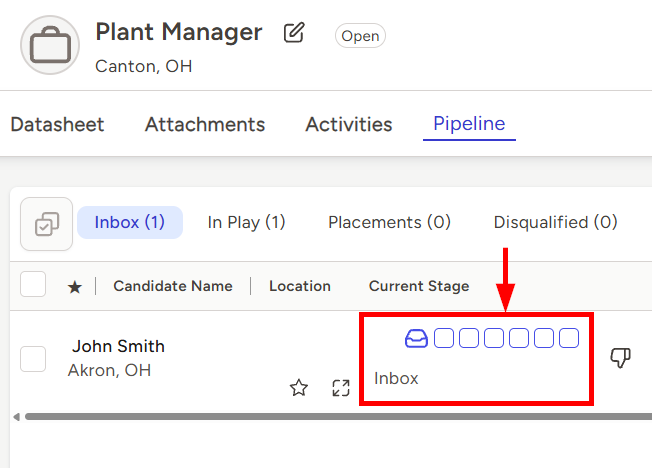Click the horizontal scrollbar under the table
The height and width of the screenshot is (468, 652).
300,416
